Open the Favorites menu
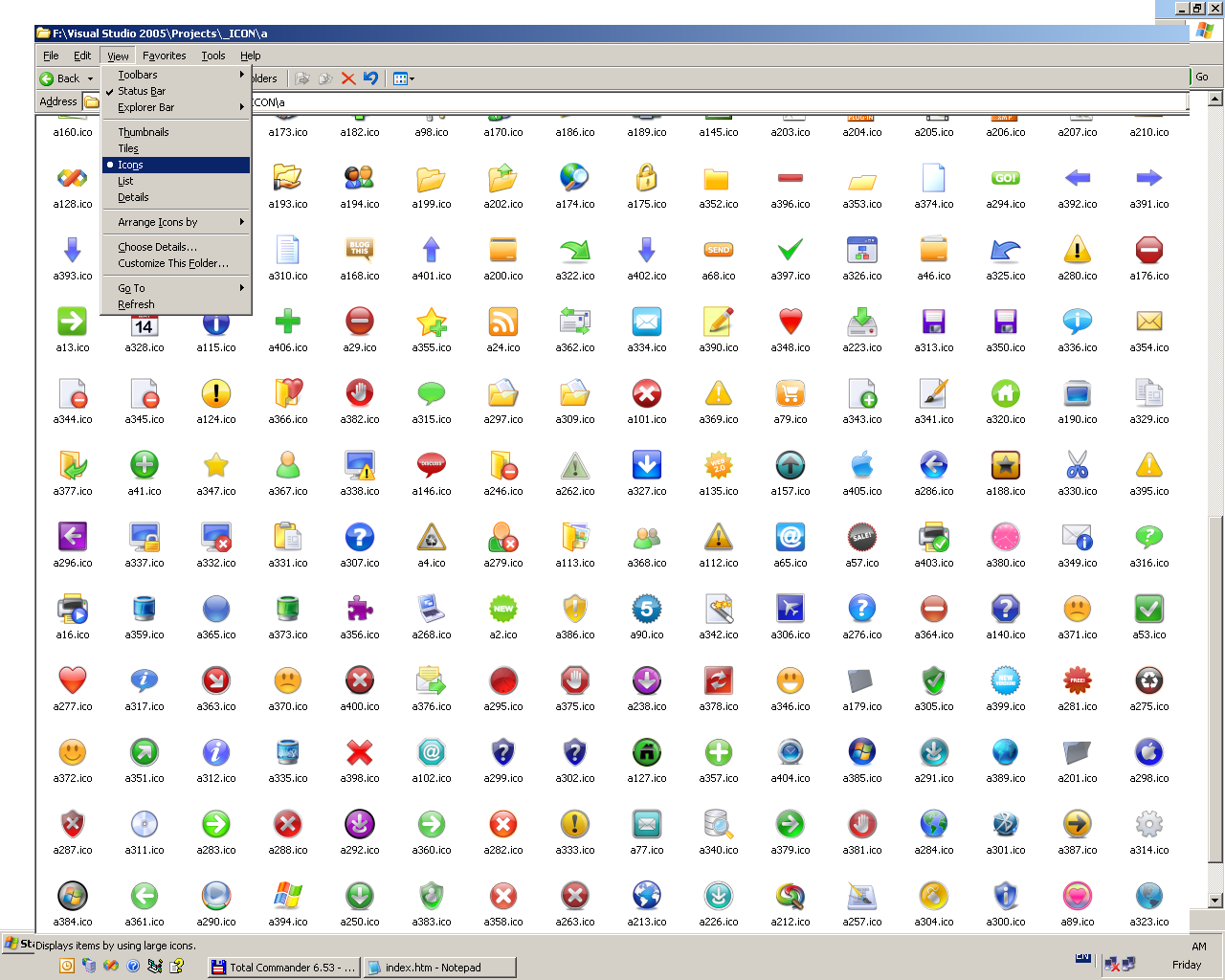 coord(165,56)
